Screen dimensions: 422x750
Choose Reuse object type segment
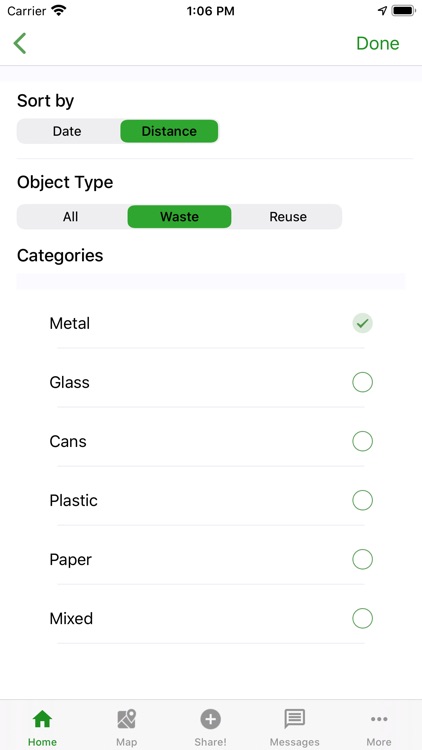[x=288, y=217]
